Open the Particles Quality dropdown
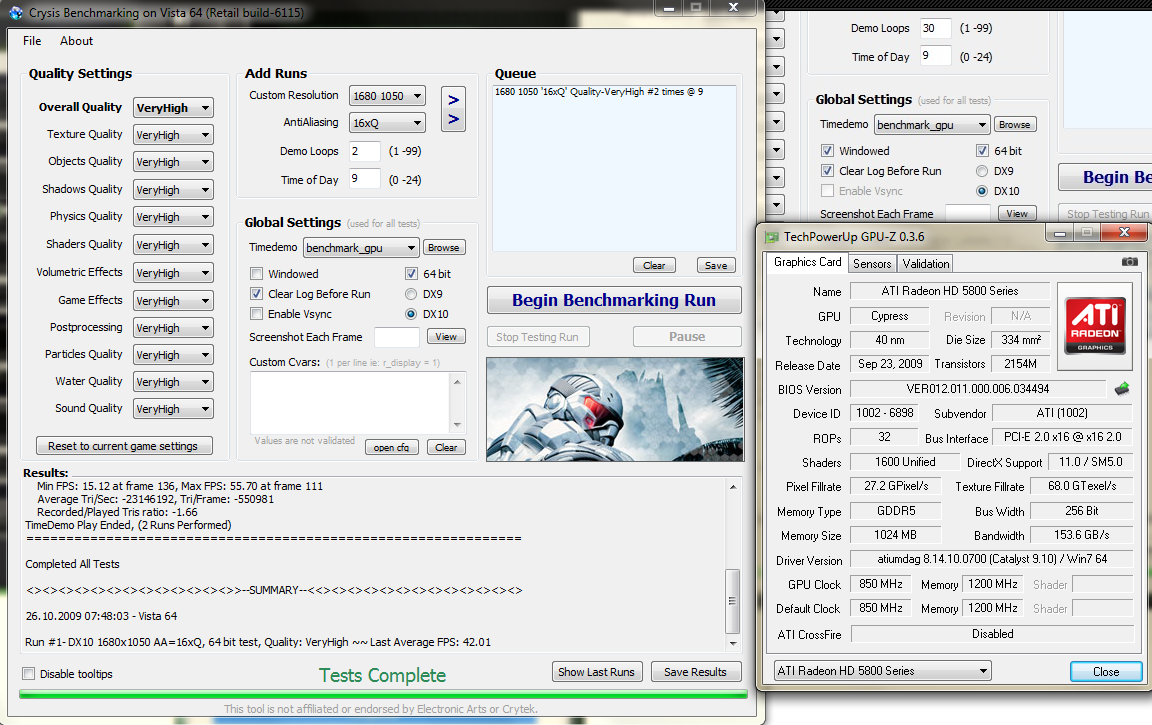The width and height of the screenshot is (1152, 725). (x=173, y=355)
